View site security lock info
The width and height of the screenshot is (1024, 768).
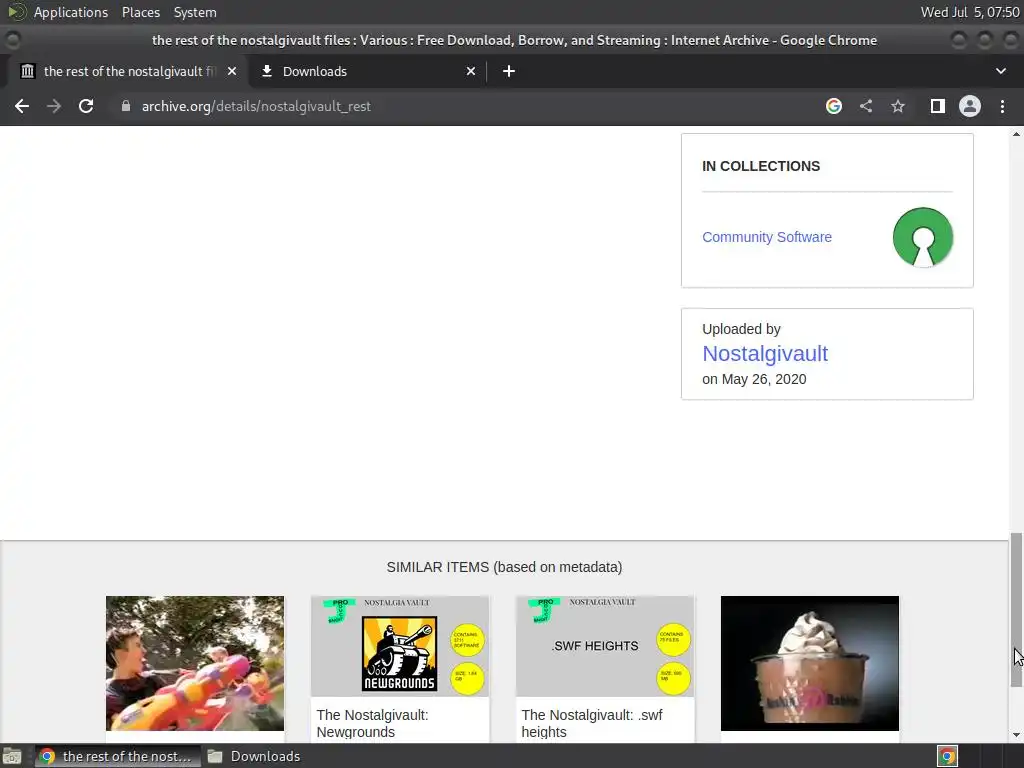125,106
